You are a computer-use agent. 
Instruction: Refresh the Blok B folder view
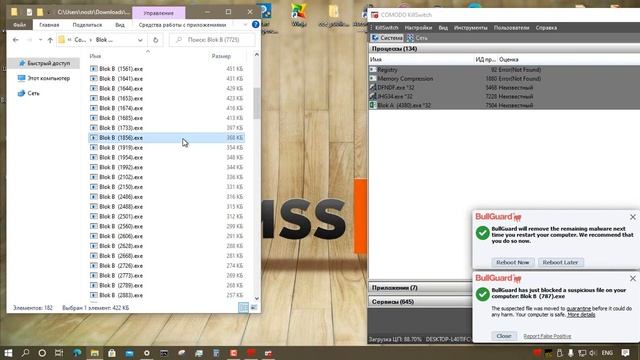click(x=156, y=40)
